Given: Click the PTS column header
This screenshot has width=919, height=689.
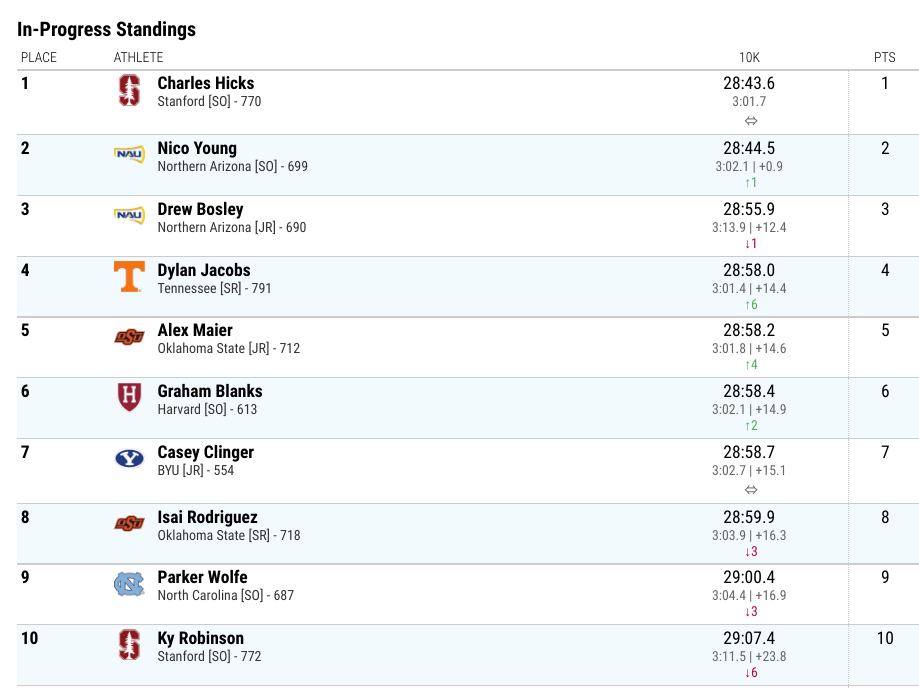Looking at the screenshot, I should 884,57.
